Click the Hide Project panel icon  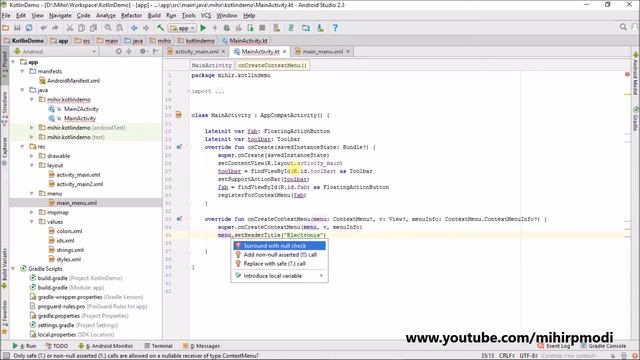tap(156, 51)
